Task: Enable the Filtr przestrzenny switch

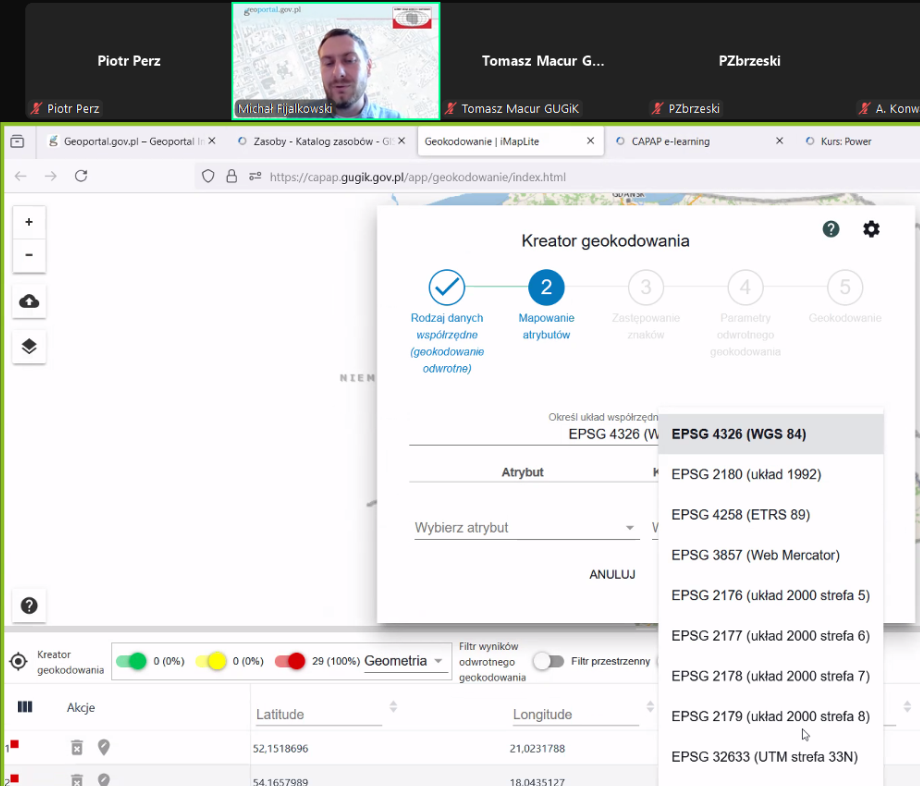Action: pos(547,661)
